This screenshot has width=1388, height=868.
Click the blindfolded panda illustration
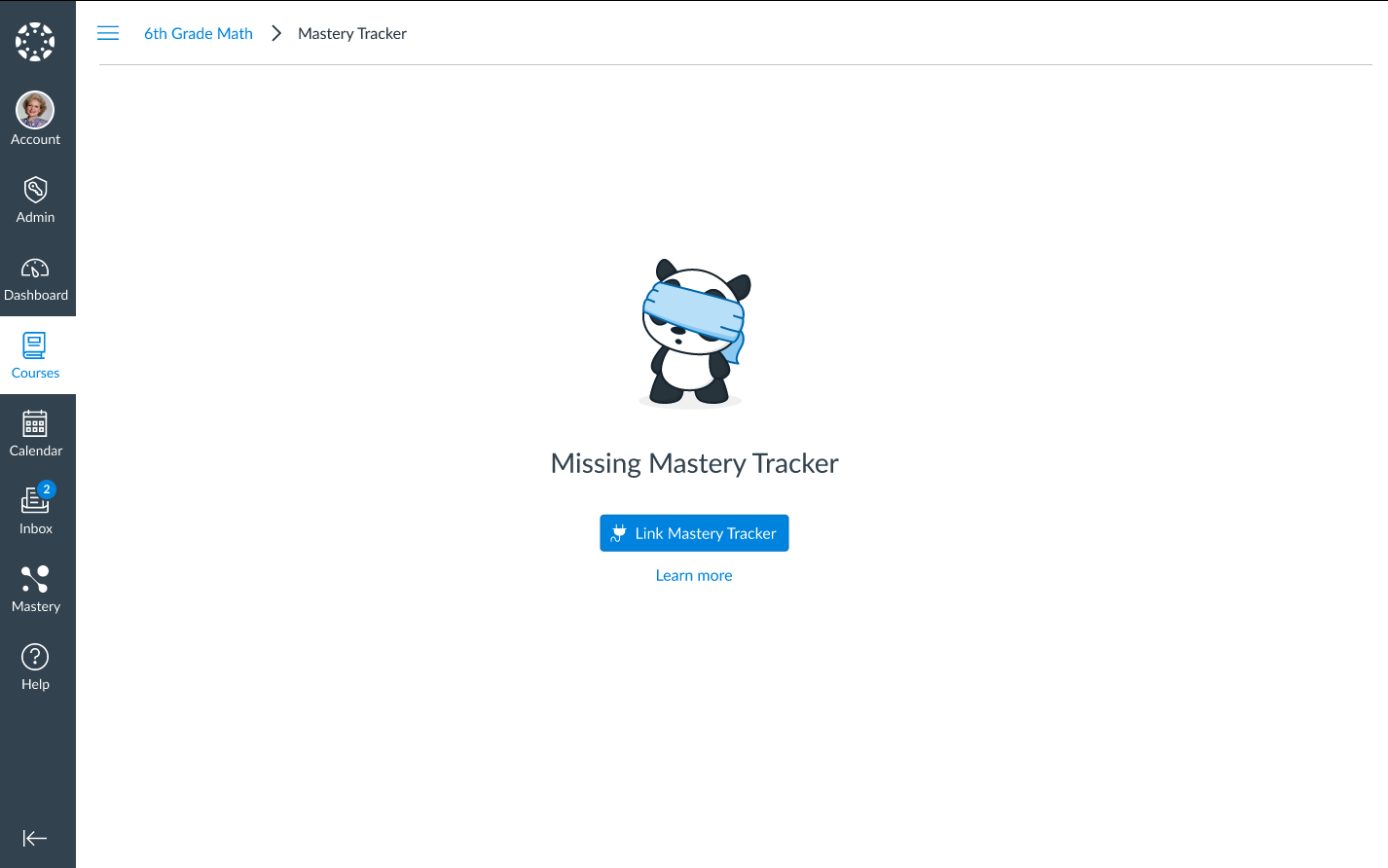tap(694, 334)
